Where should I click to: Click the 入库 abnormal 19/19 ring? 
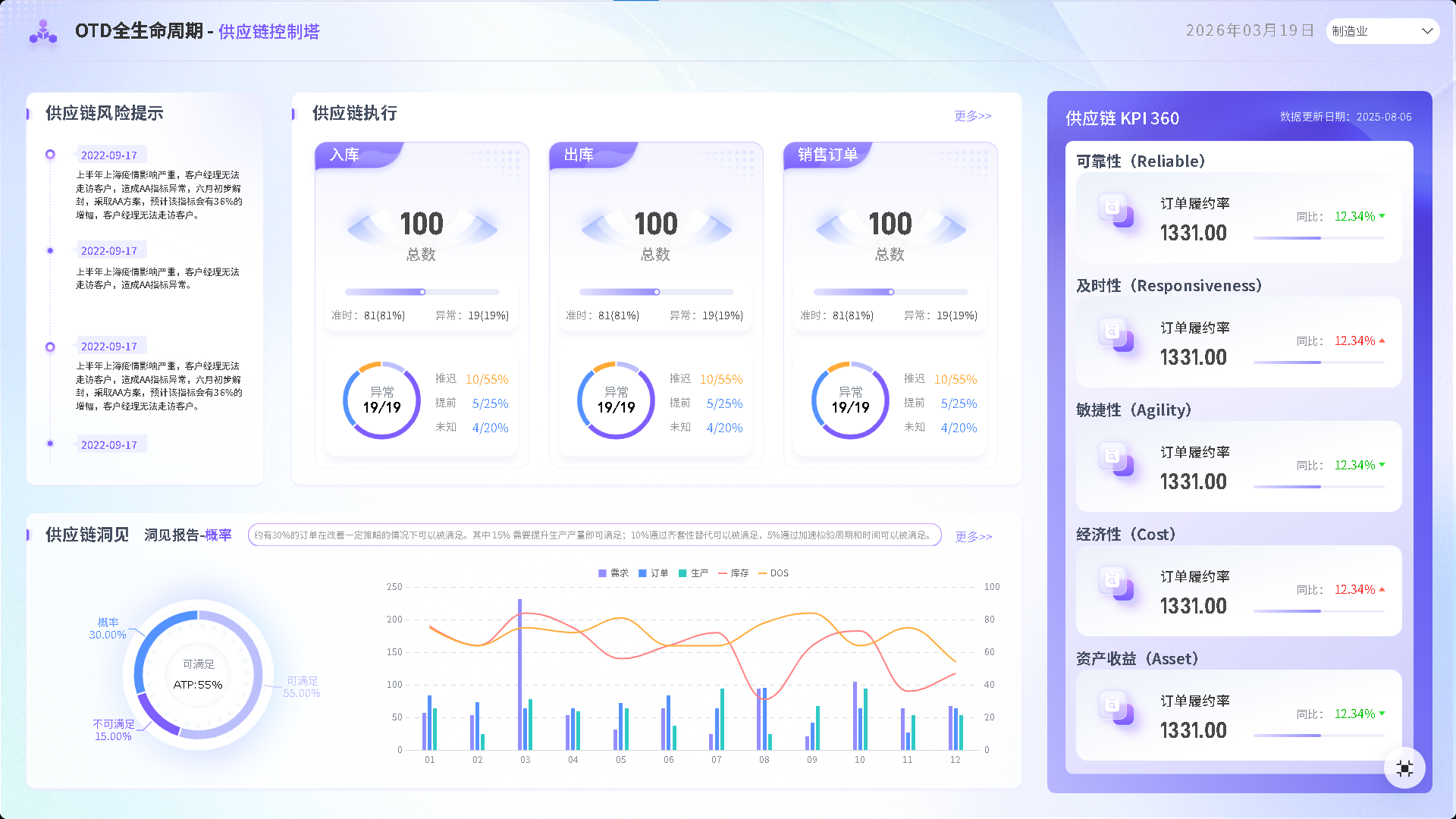[x=381, y=400]
